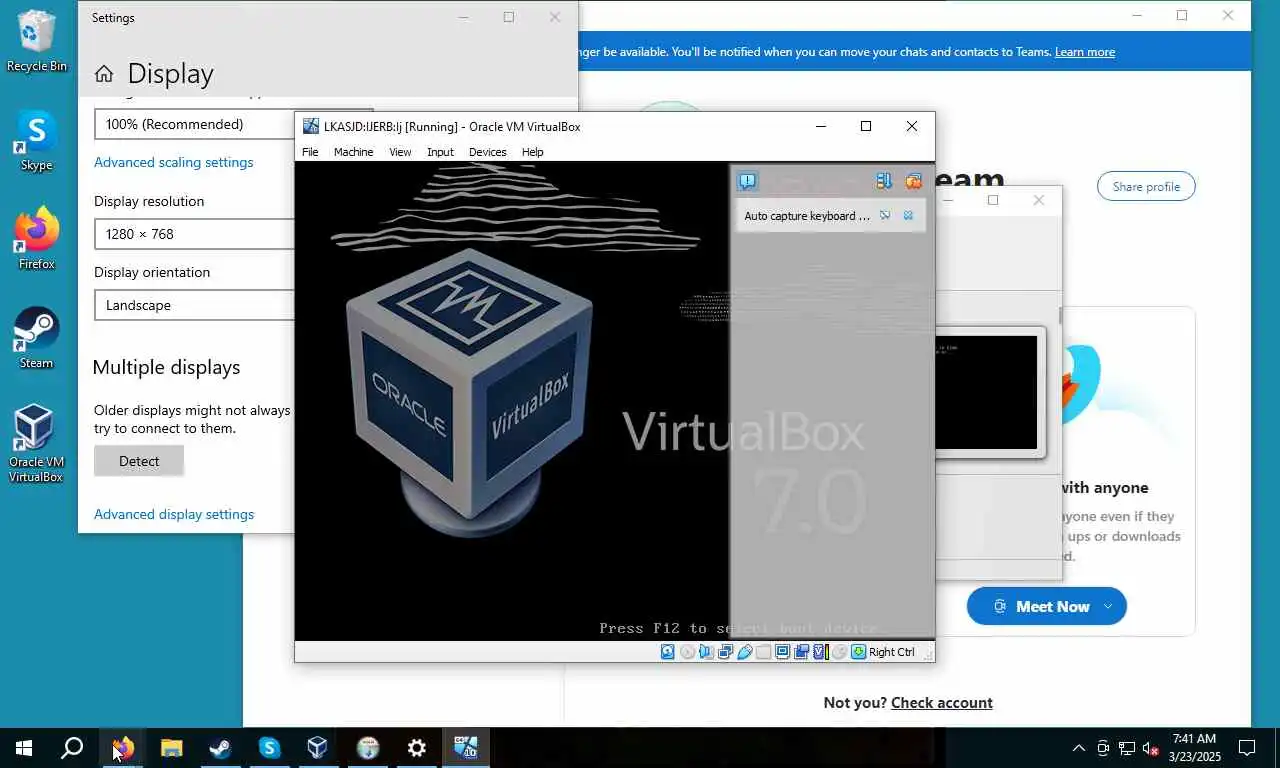Open the Help menu in VirtualBox
Screen dimensions: 1280x768
point(533,152)
